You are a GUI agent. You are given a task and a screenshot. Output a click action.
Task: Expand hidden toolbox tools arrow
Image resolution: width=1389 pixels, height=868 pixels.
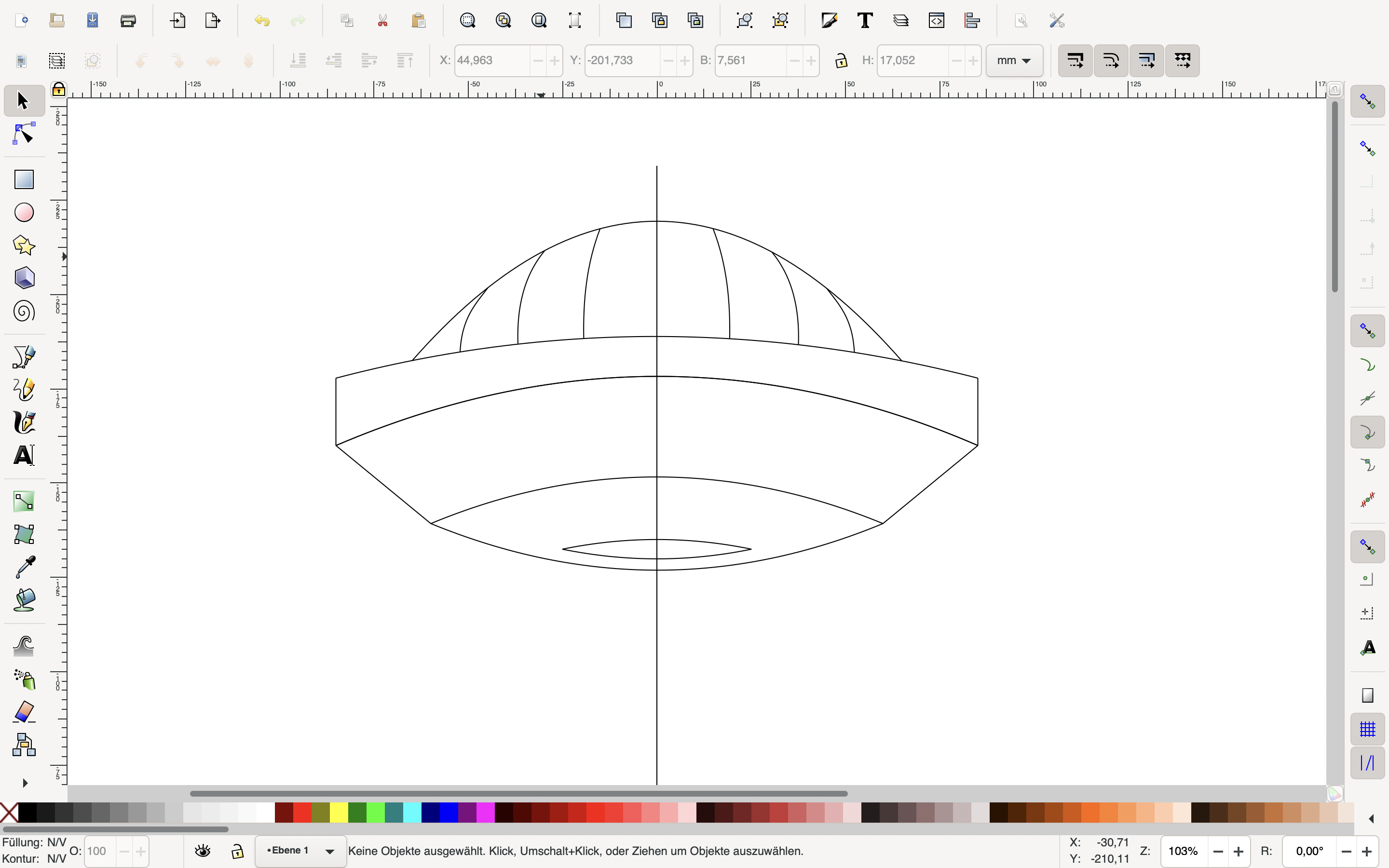pyautogui.click(x=25, y=783)
